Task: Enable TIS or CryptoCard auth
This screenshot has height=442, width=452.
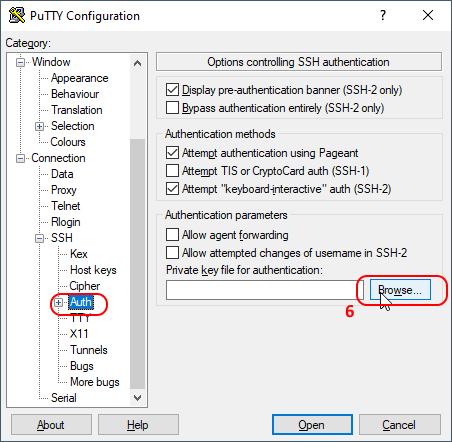Action: pos(172,171)
